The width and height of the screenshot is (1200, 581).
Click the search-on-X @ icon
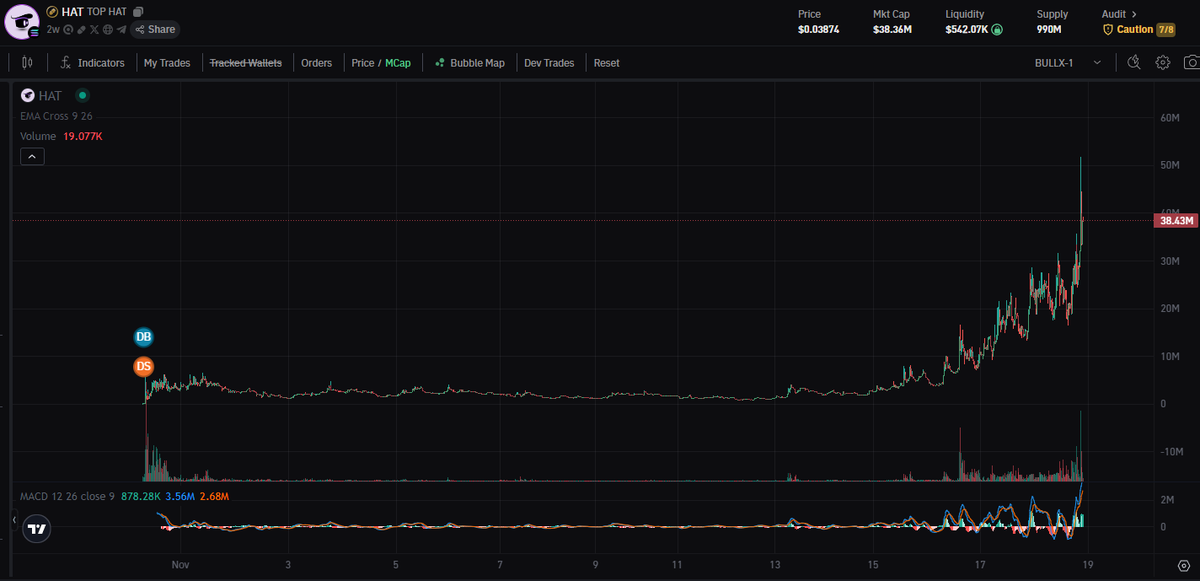pyautogui.click(x=68, y=30)
